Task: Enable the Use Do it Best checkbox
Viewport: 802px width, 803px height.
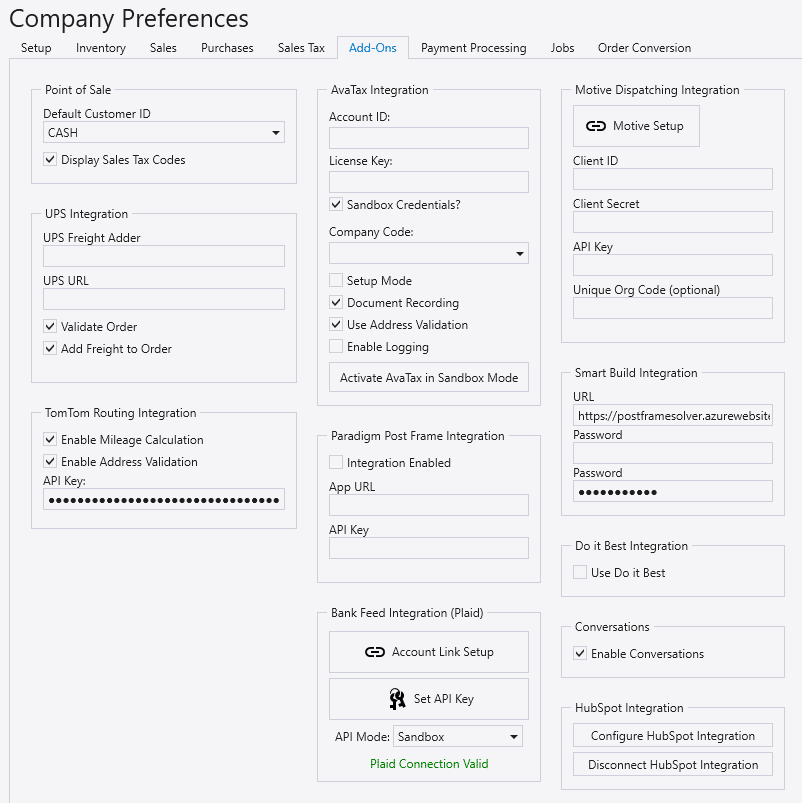Action: point(580,573)
